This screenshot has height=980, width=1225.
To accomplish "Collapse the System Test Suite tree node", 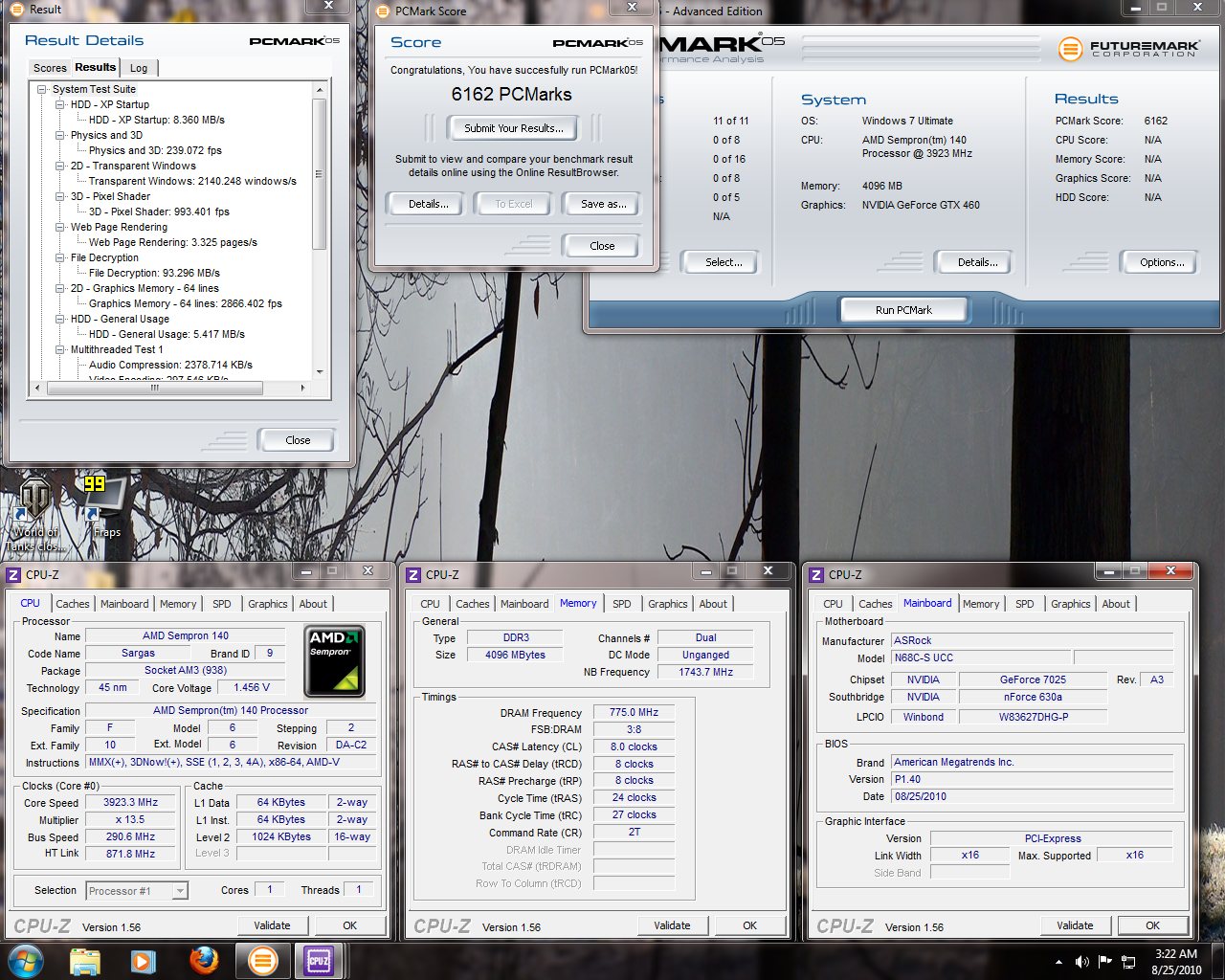I will [x=43, y=89].
